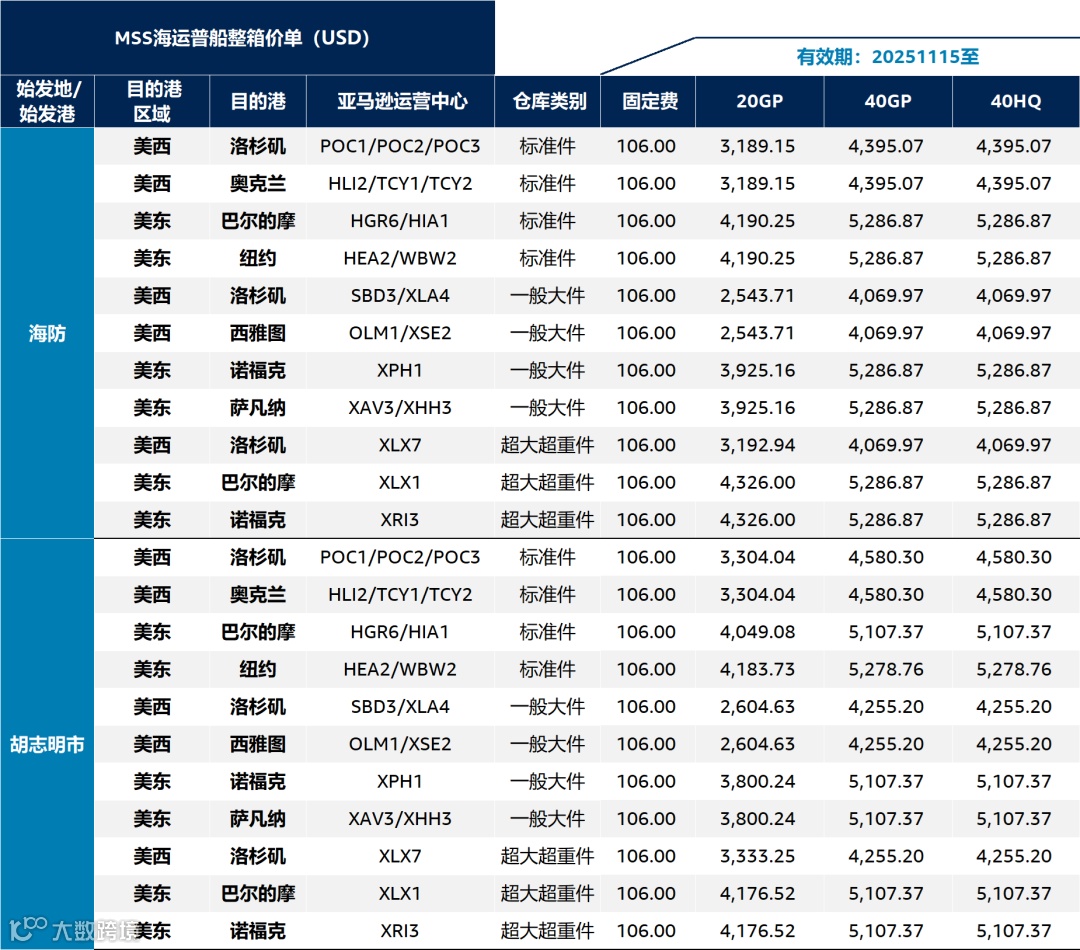The width and height of the screenshot is (1080, 950).
Task: Click the "有效期: 20251115至" validity text
Action: [x=887, y=56]
